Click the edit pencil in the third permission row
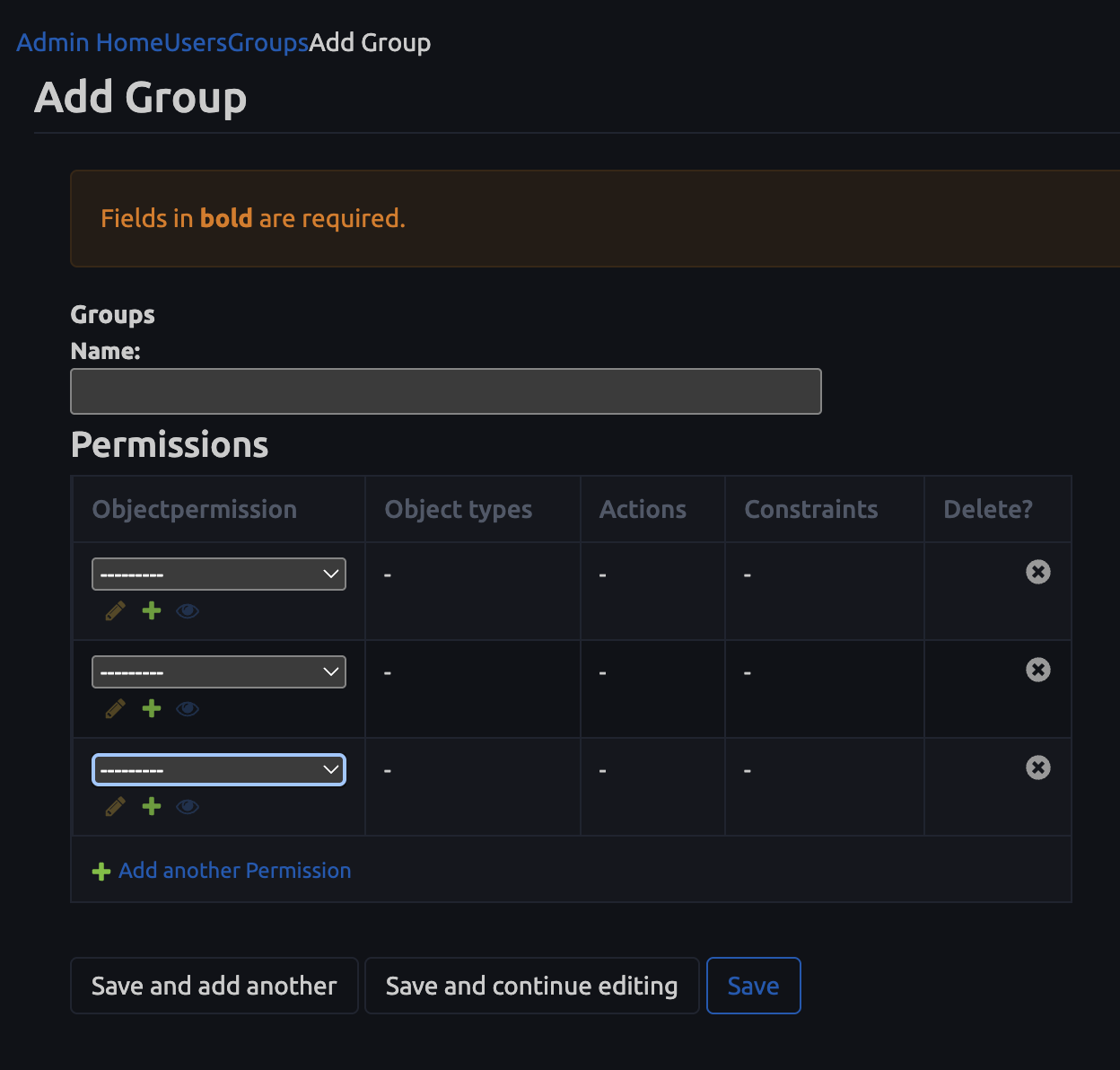Image resolution: width=1120 pixels, height=1070 pixels. (x=114, y=806)
